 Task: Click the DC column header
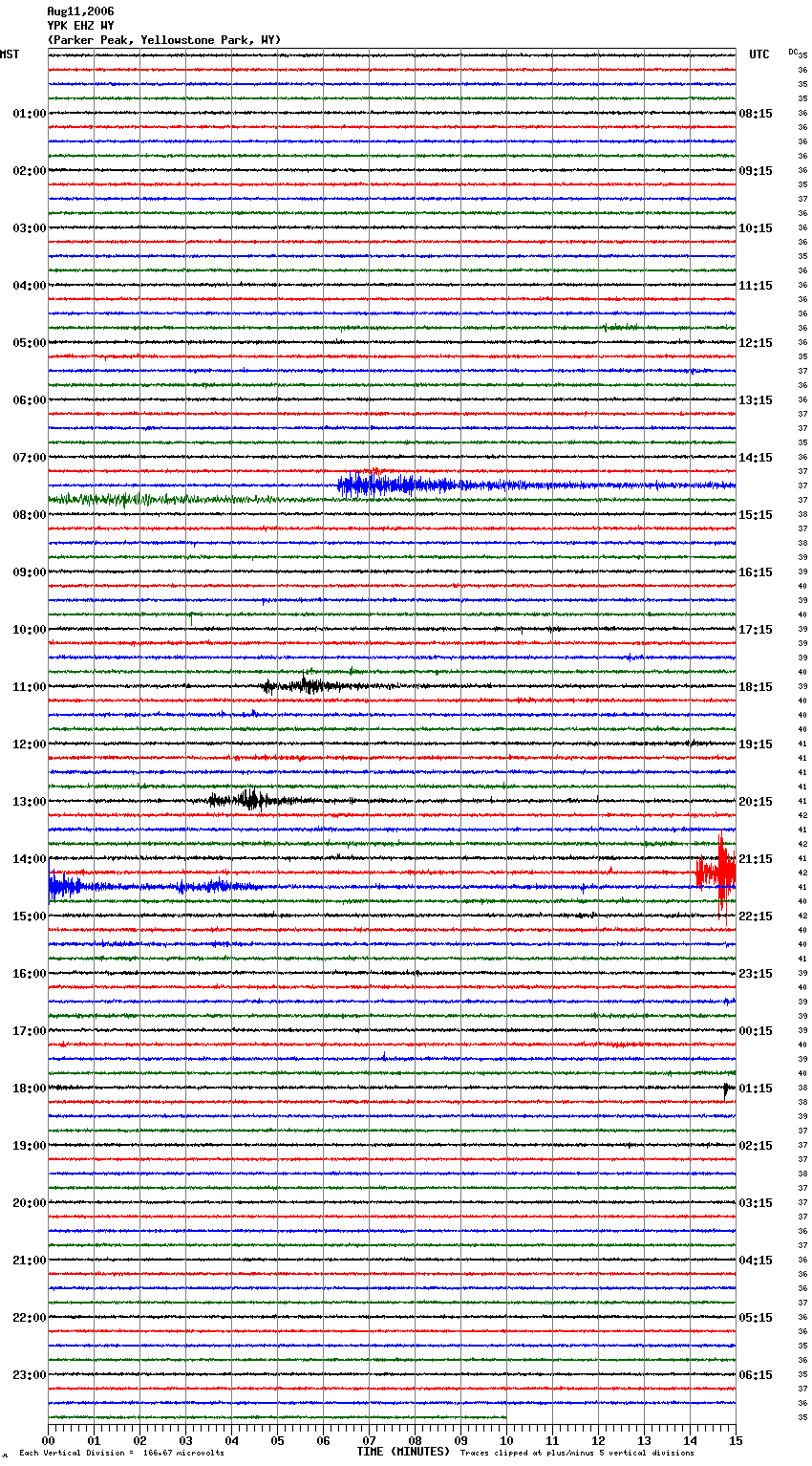coord(793,52)
